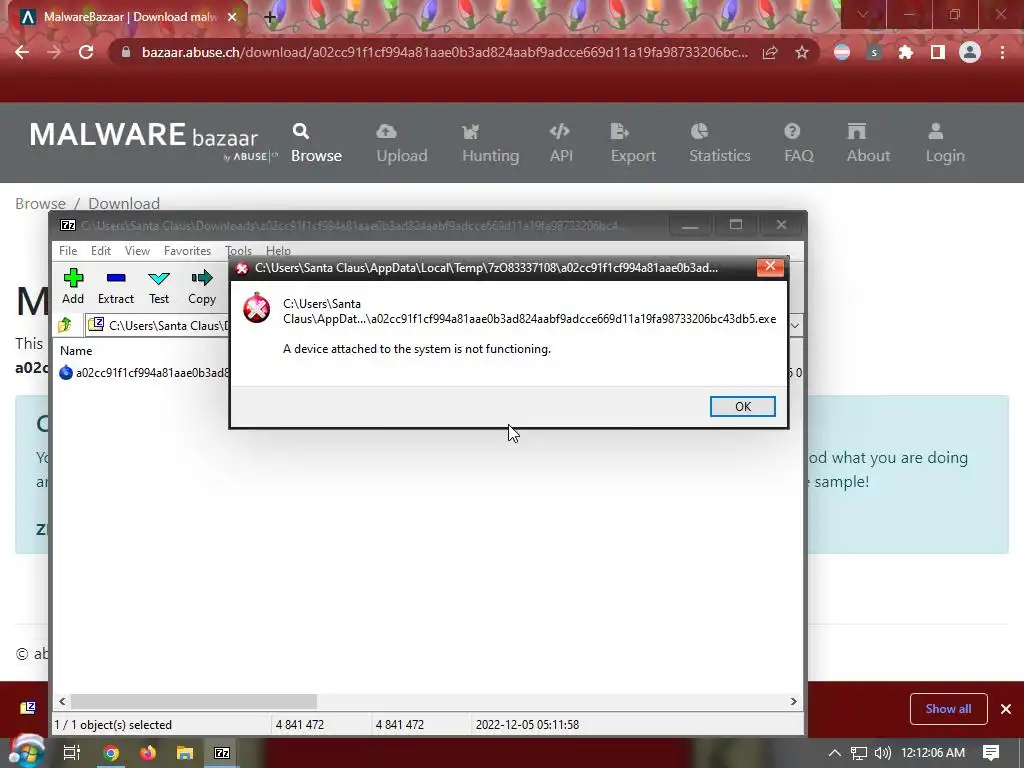Click the Browse search icon on MalwareBazaar
This screenshot has width=1024, height=768.
[x=301, y=131]
